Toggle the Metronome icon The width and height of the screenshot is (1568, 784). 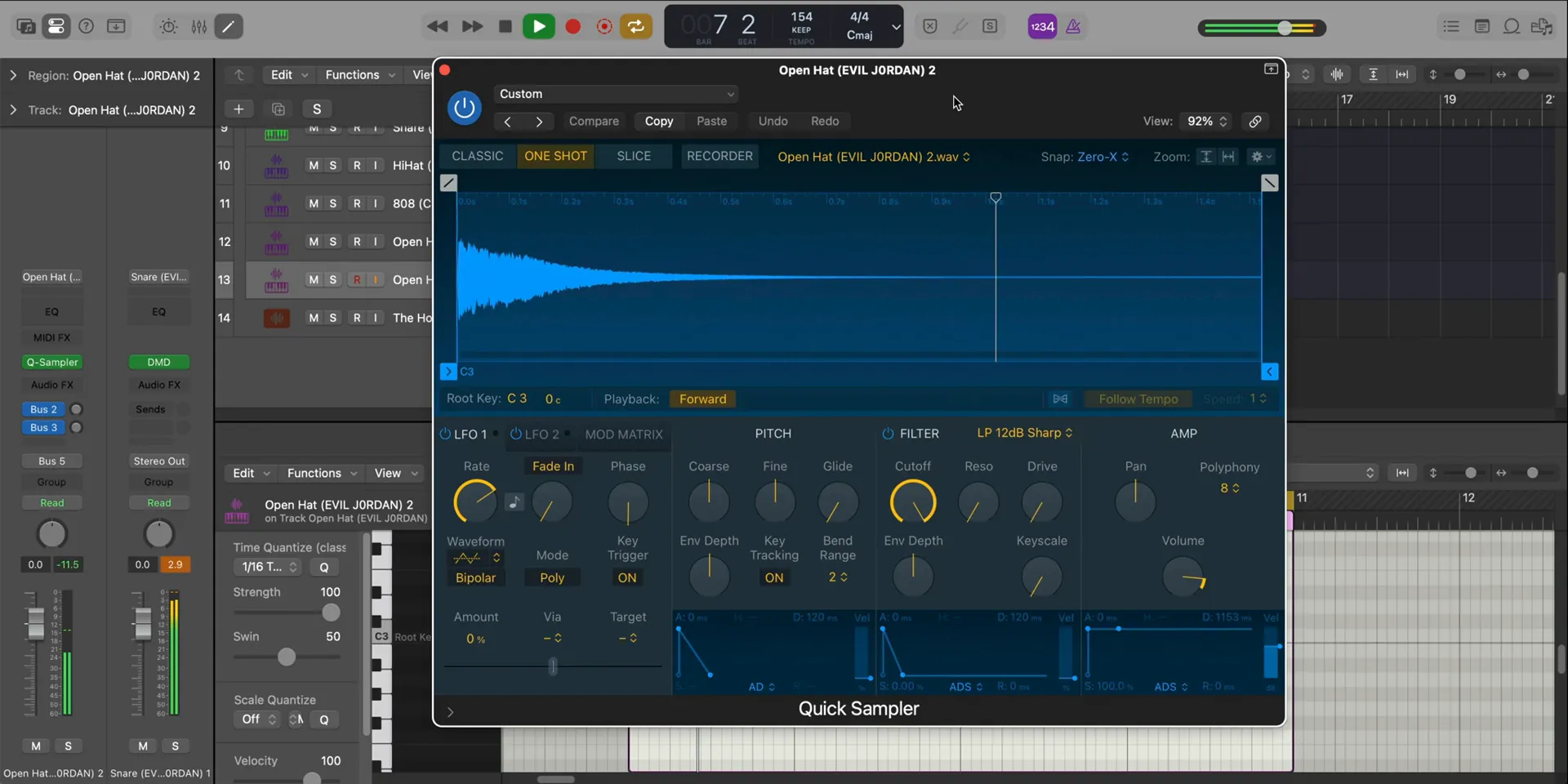(1073, 26)
